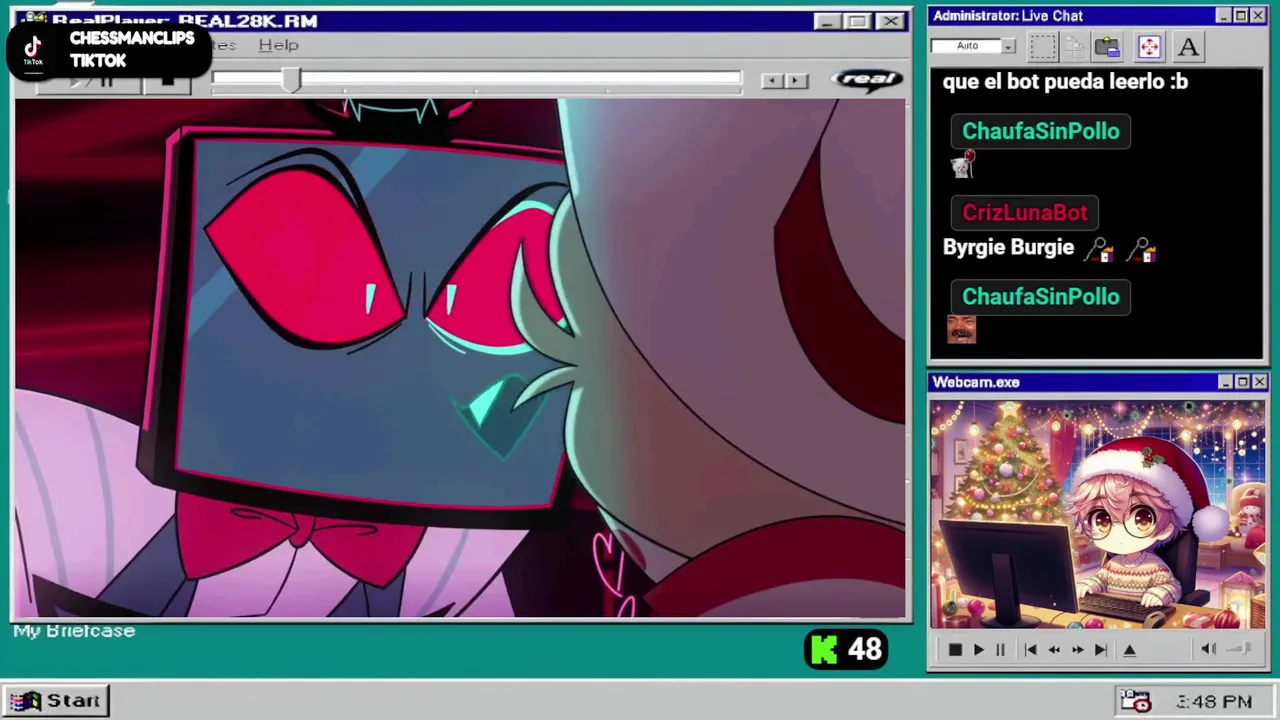Screen dimensions: 1280x720
Task: Click the emote under first ChaufaSinPollo
Action: click(x=963, y=166)
